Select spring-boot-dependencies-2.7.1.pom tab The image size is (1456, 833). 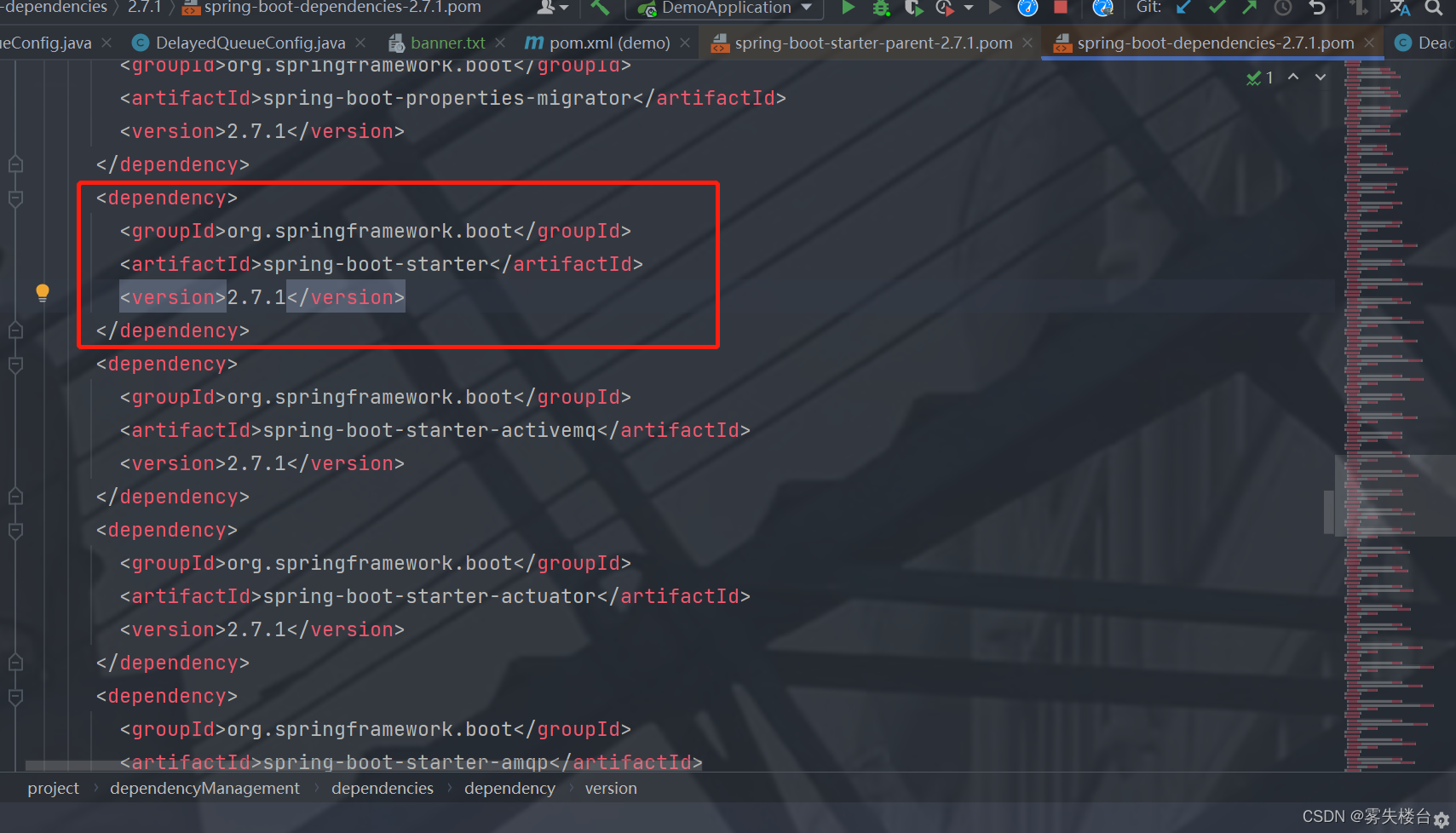tap(1215, 43)
